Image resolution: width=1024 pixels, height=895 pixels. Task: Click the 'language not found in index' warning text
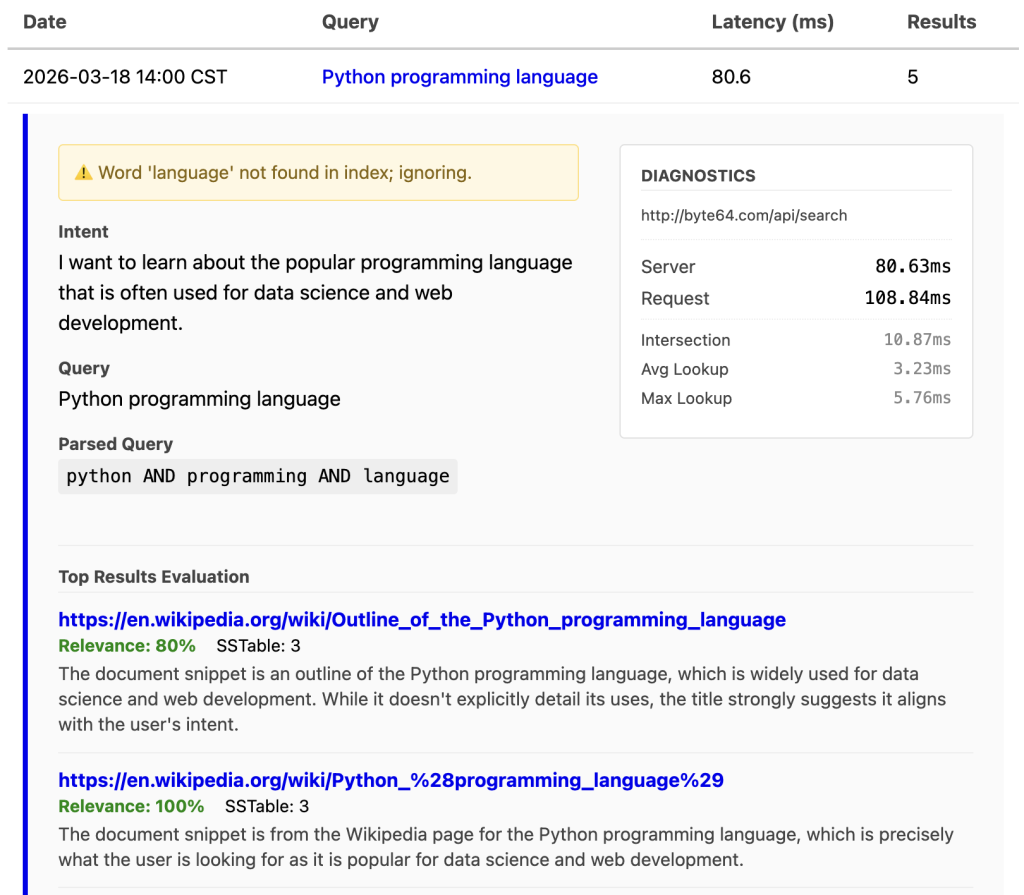click(x=284, y=173)
